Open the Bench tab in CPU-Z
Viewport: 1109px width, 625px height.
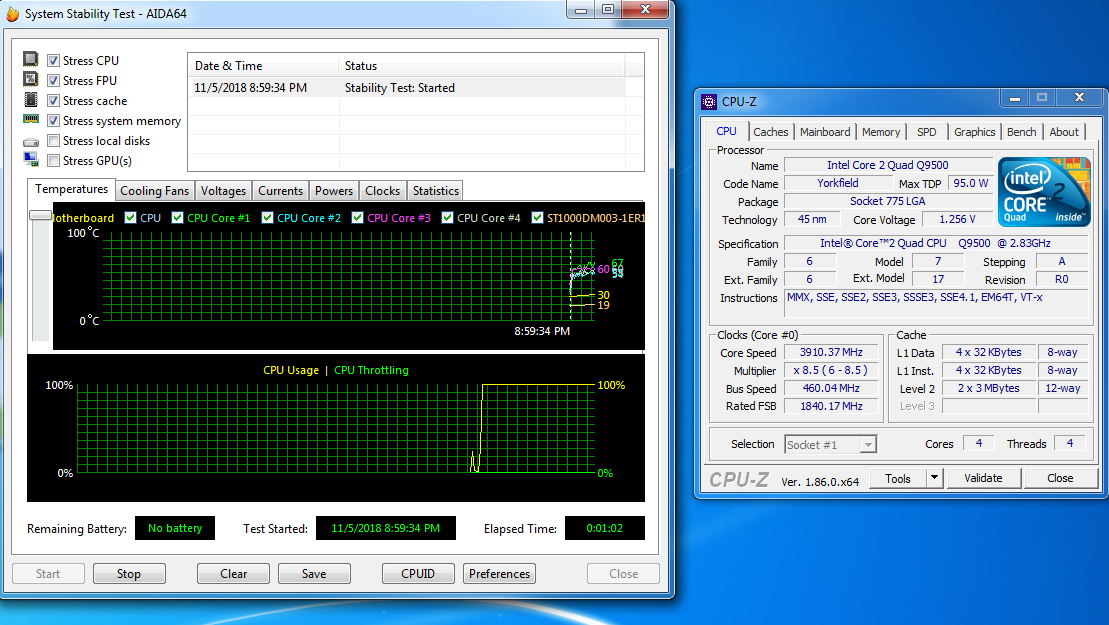pos(1021,132)
